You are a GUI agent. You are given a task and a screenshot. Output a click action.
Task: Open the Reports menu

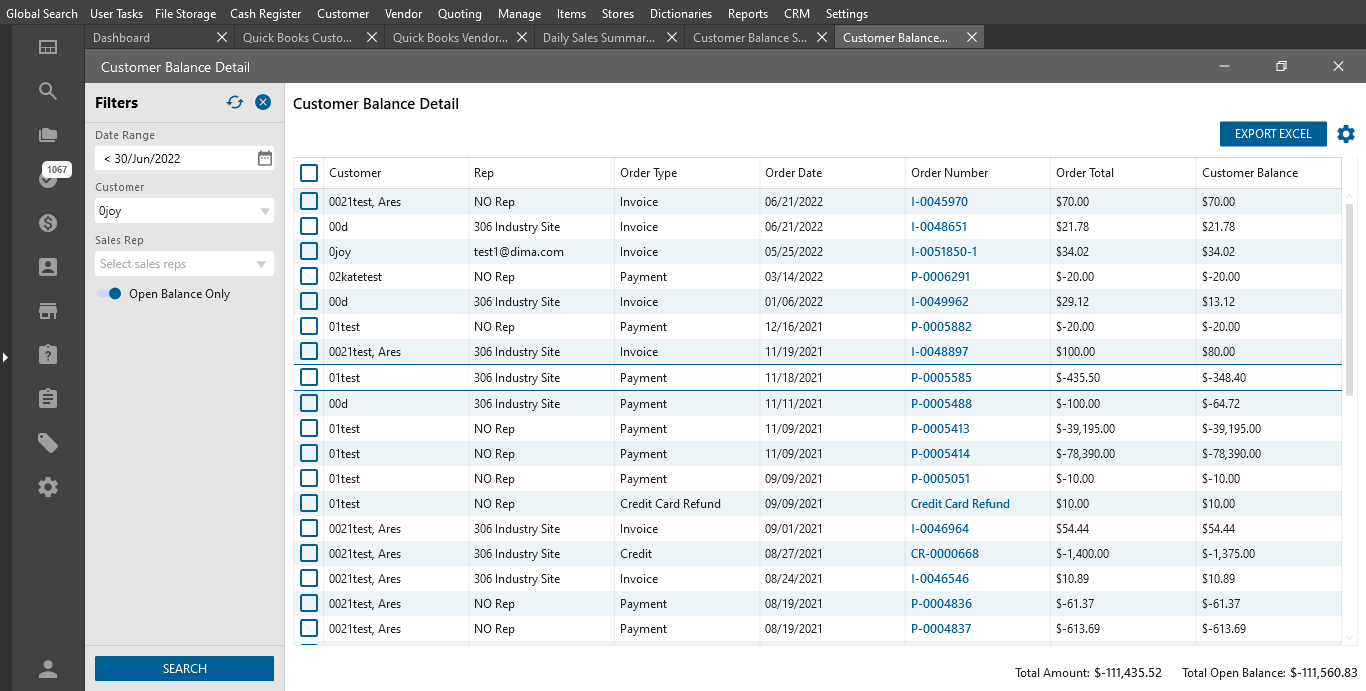point(747,14)
